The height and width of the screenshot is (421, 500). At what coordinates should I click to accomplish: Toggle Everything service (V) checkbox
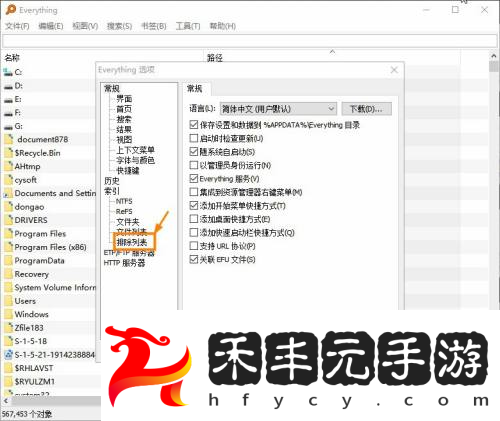(x=194, y=179)
